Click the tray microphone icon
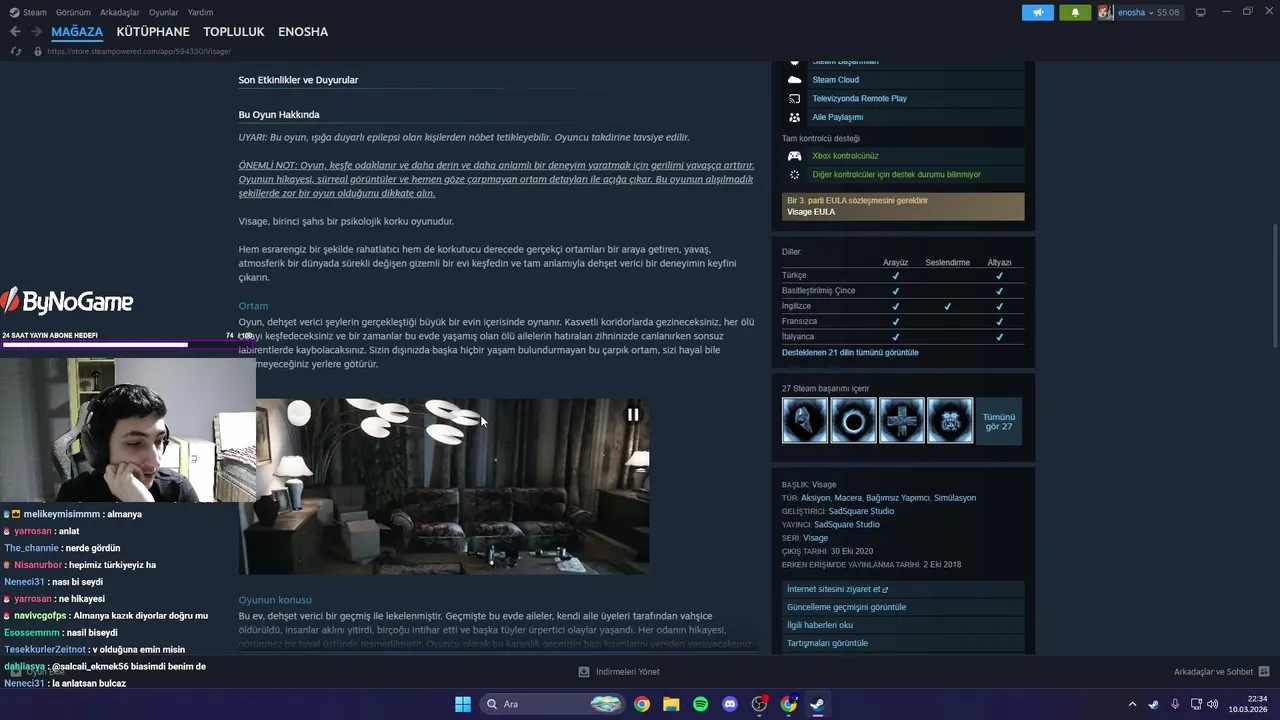1280x720 pixels. (x=1175, y=704)
